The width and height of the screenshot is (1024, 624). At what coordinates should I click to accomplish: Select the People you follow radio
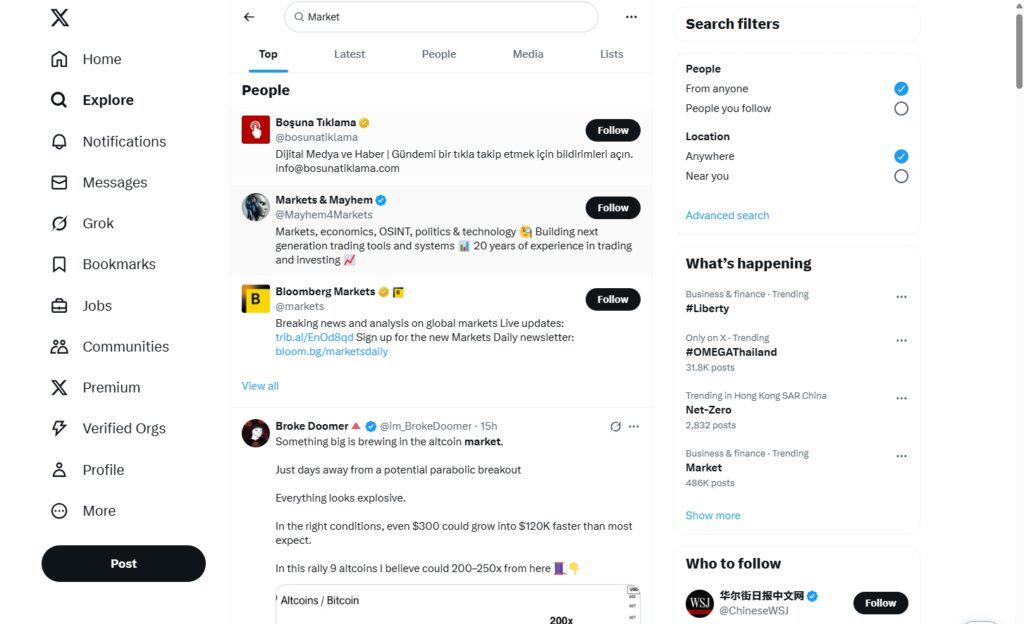(901, 108)
